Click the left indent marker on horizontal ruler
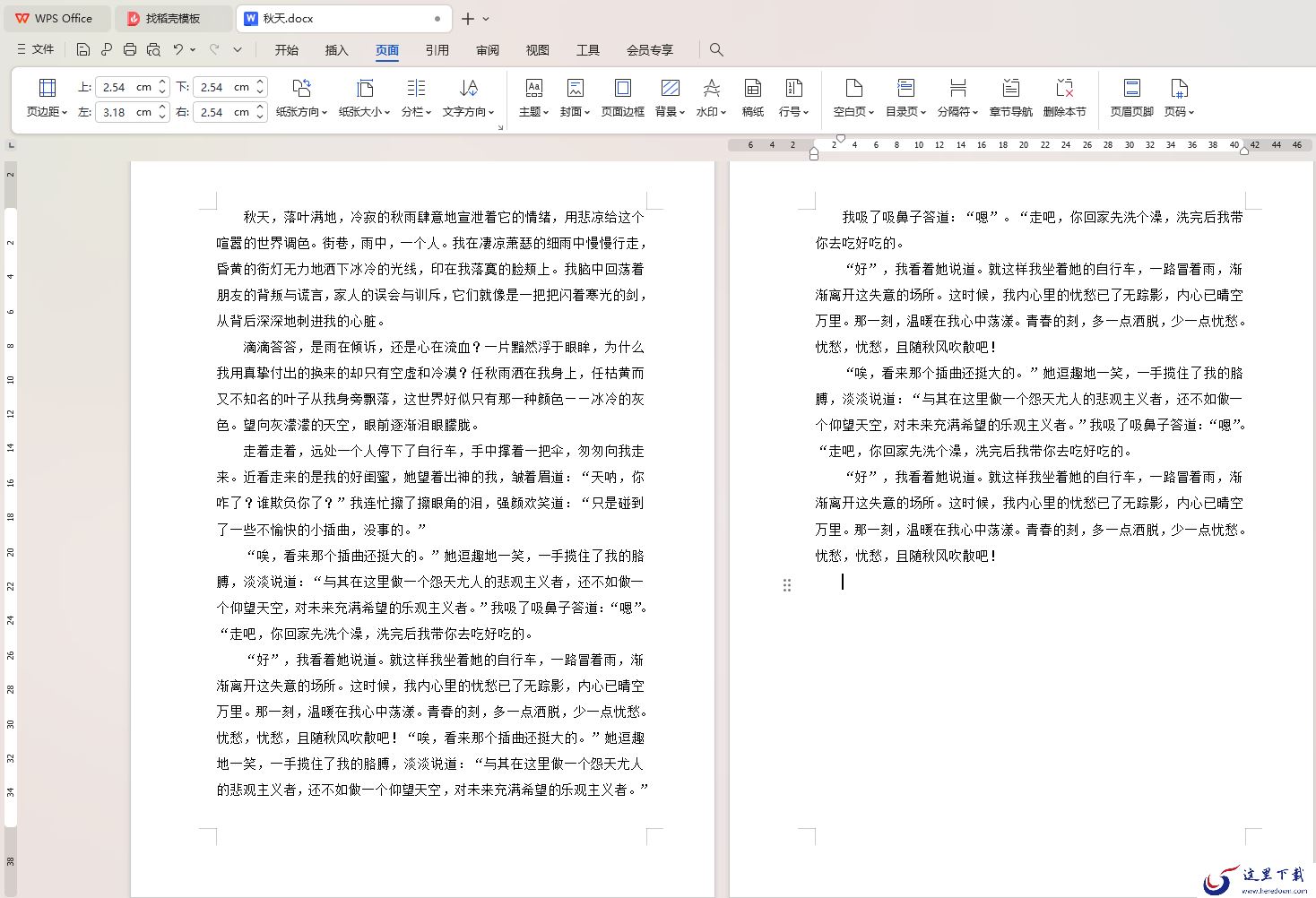1316x898 pixels. pyautogui.click(x=814, y=154)
